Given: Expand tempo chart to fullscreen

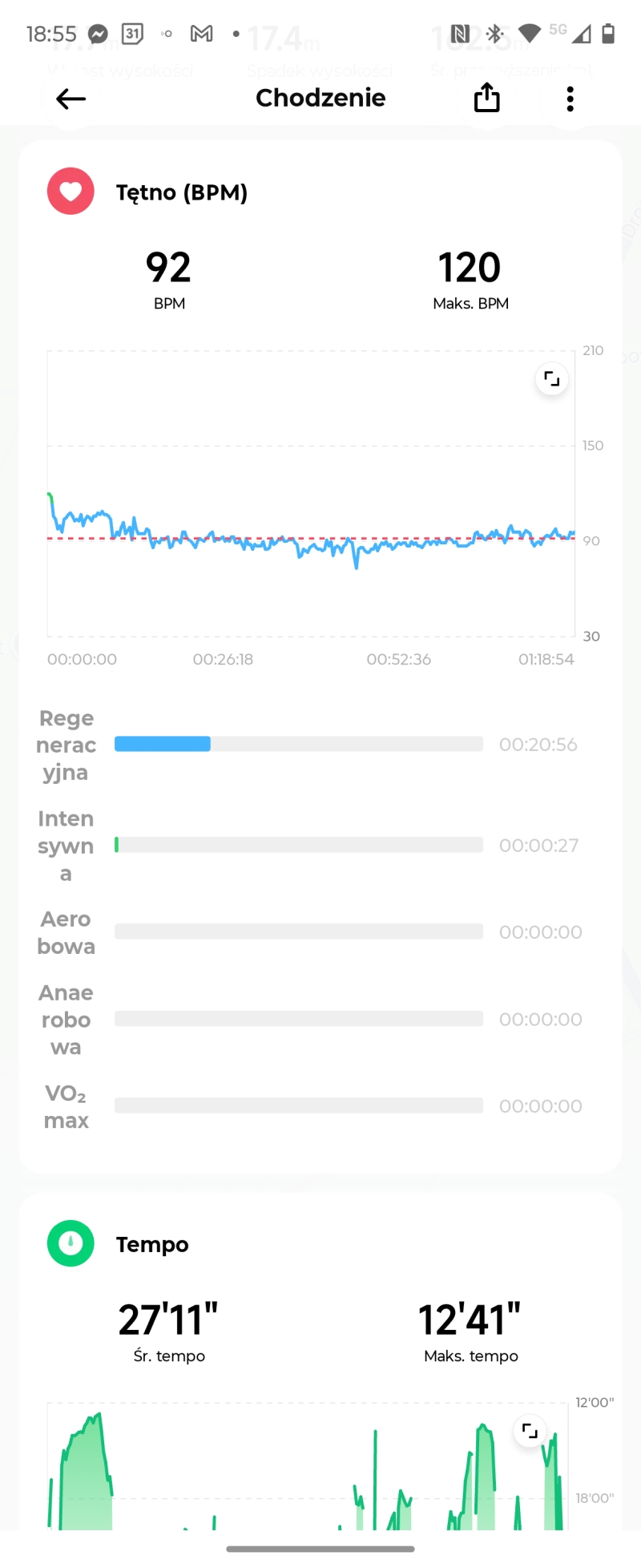Looking at the screenshot, I should pos(530,1431).
